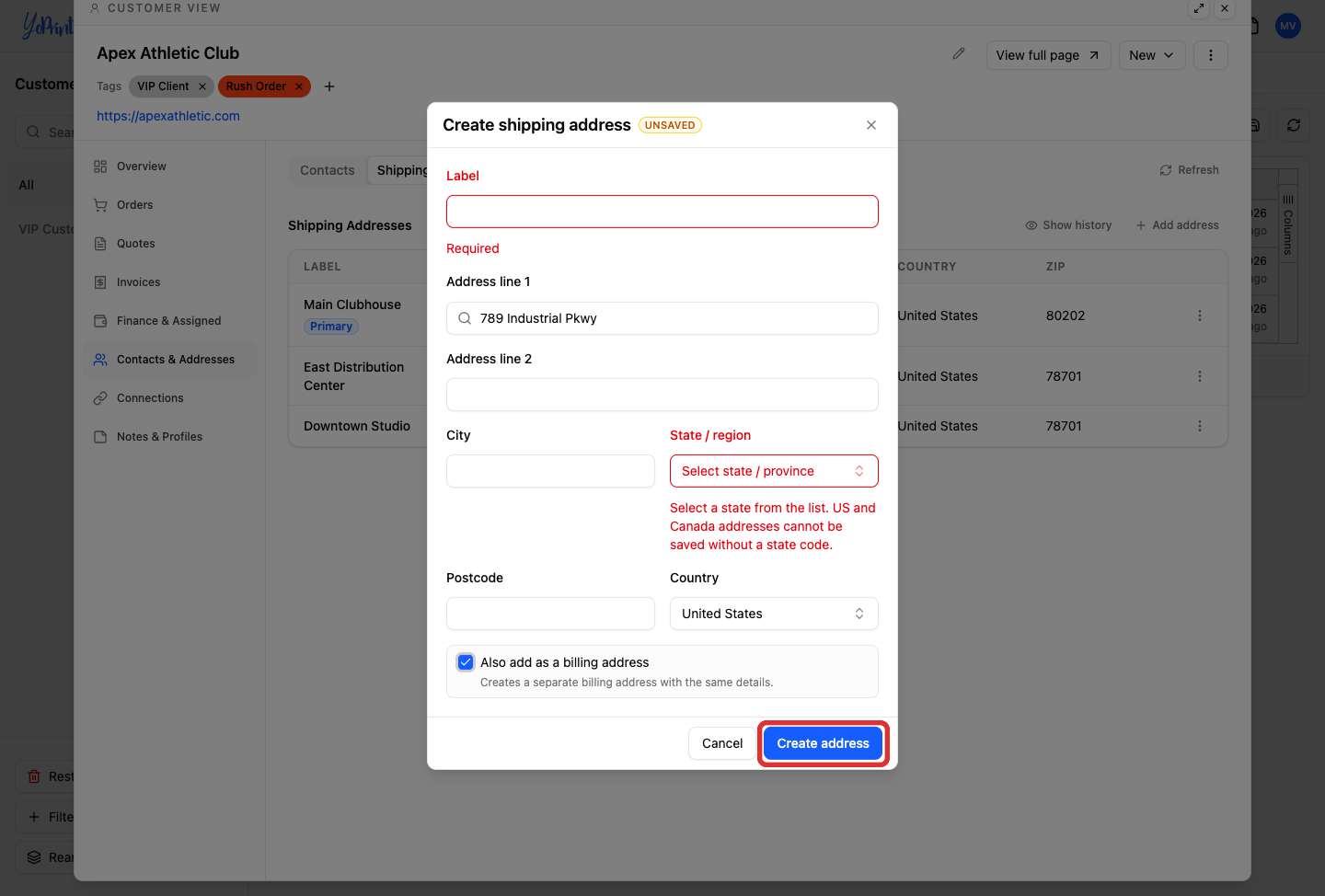Click the Address line 2 field
The width and height of the screenshot is (1325, 896).
click(662, 395)
